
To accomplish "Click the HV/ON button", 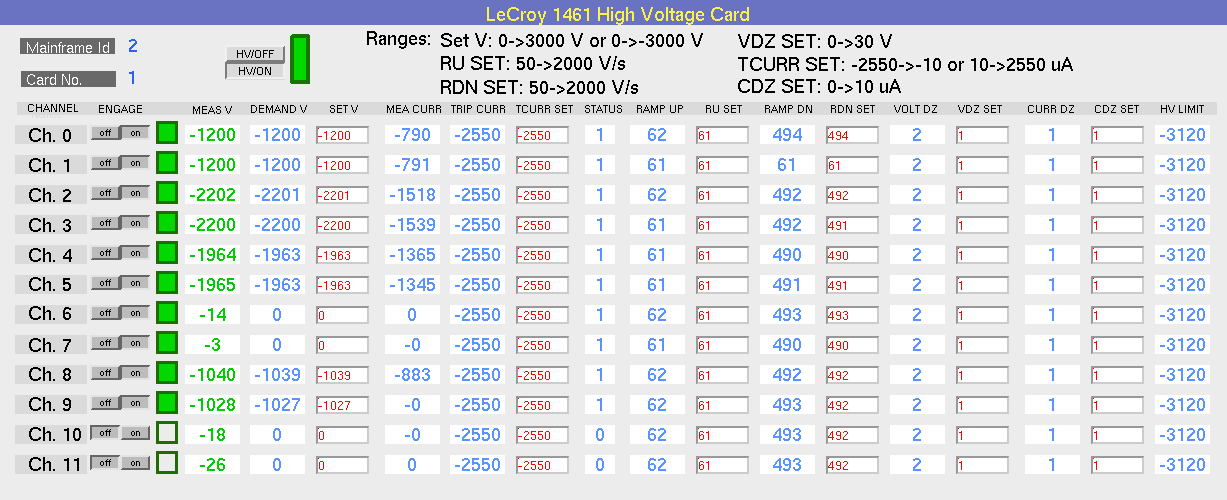I will click(x=255, y=71).
